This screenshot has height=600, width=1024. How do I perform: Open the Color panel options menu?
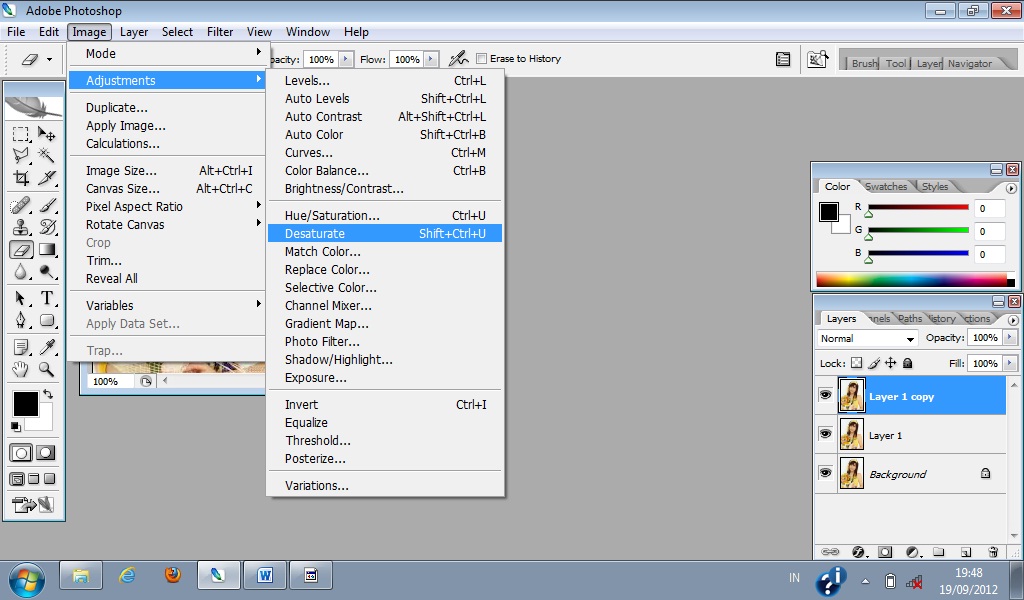click(1012, 189)
